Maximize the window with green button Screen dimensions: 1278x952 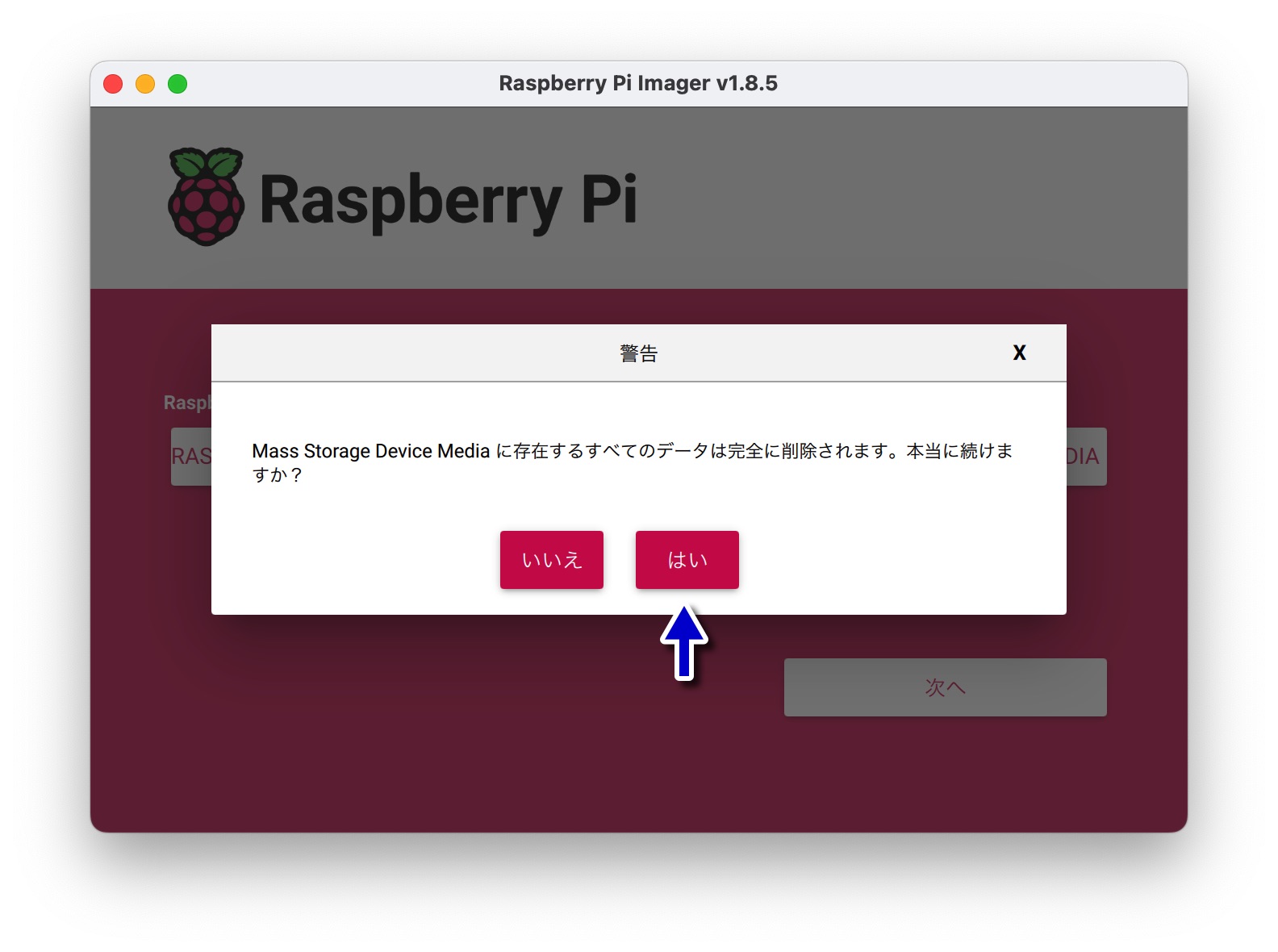pyautogui.click(x=177, y=84)
